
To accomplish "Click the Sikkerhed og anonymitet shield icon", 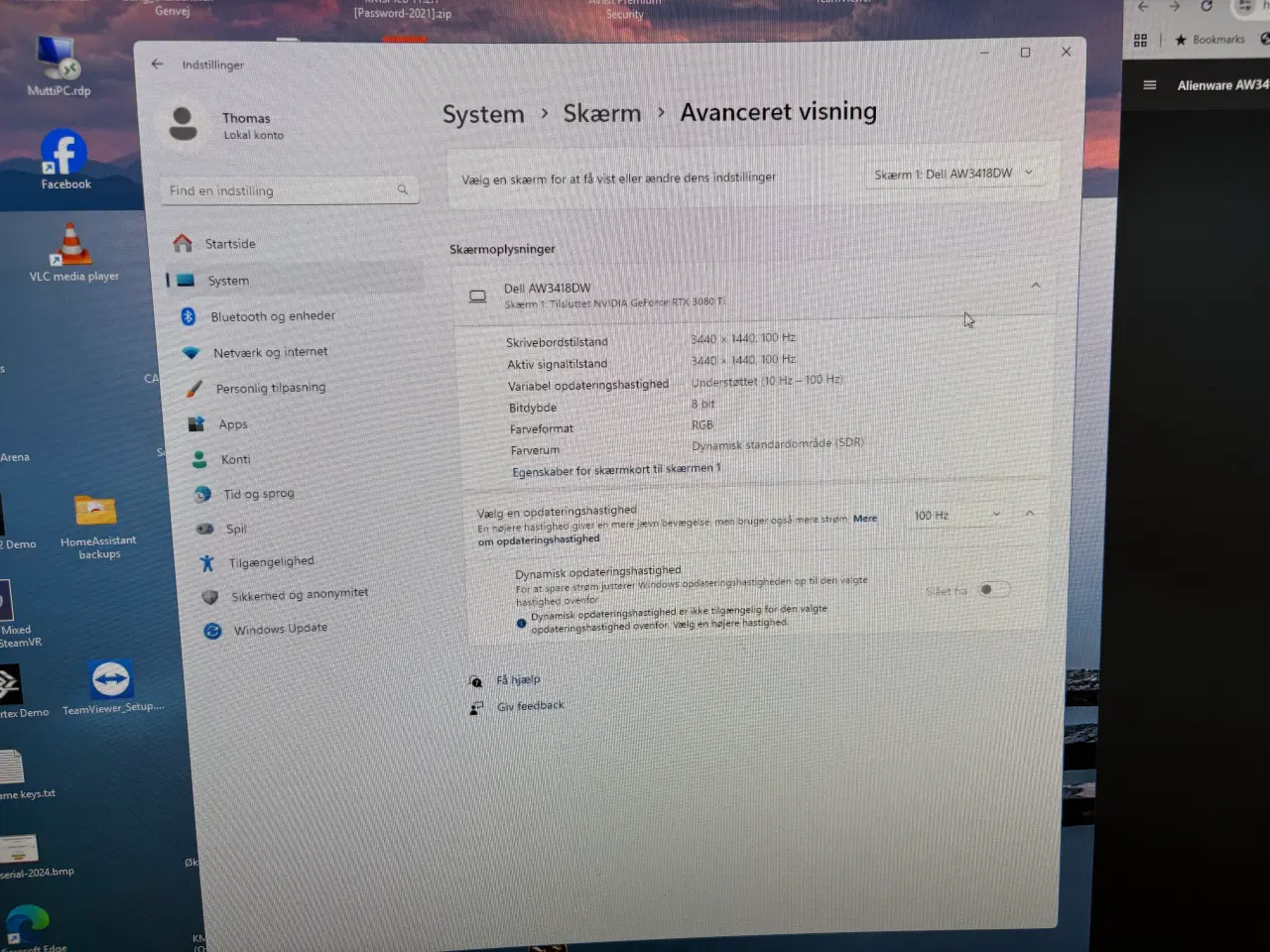I will click(x=209, y=597).
